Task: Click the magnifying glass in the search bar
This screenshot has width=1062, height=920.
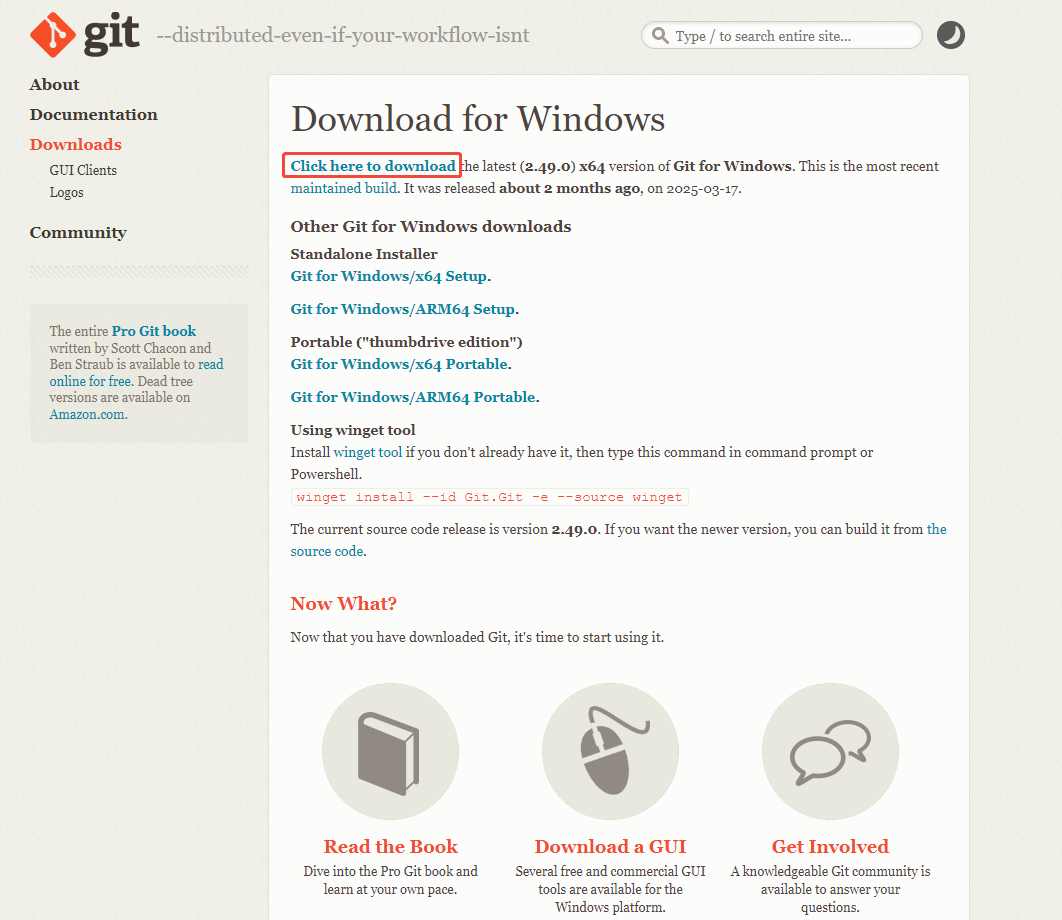Action: click(x=660, y=34)
